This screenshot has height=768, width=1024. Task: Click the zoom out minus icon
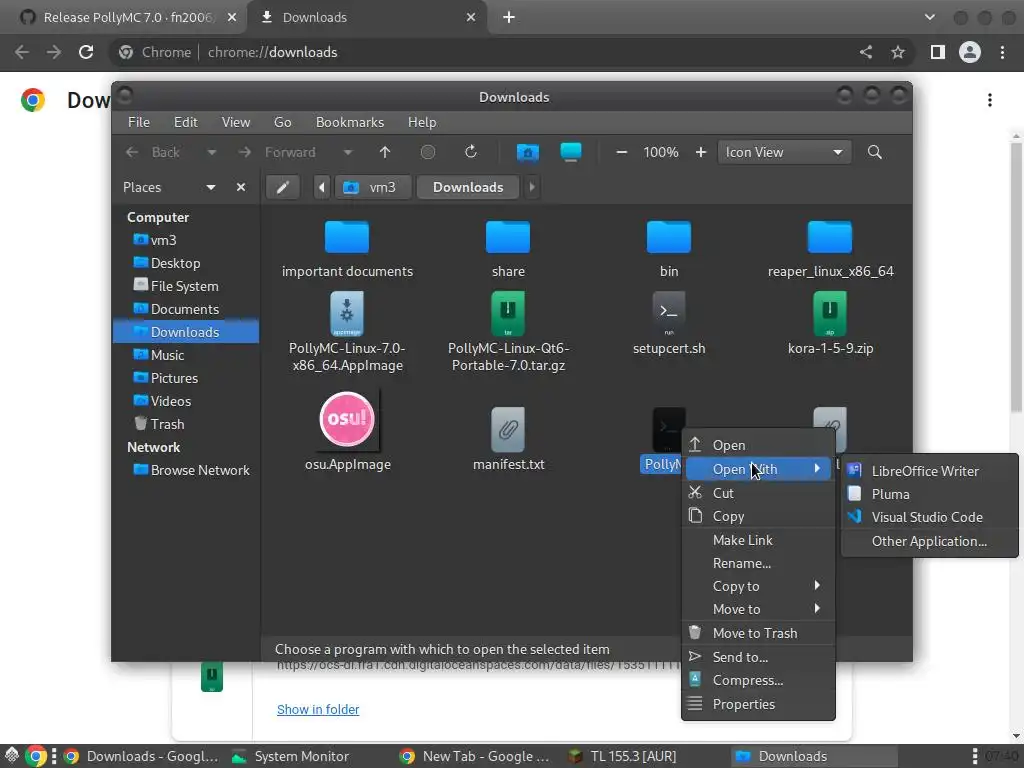pos(622,152)
